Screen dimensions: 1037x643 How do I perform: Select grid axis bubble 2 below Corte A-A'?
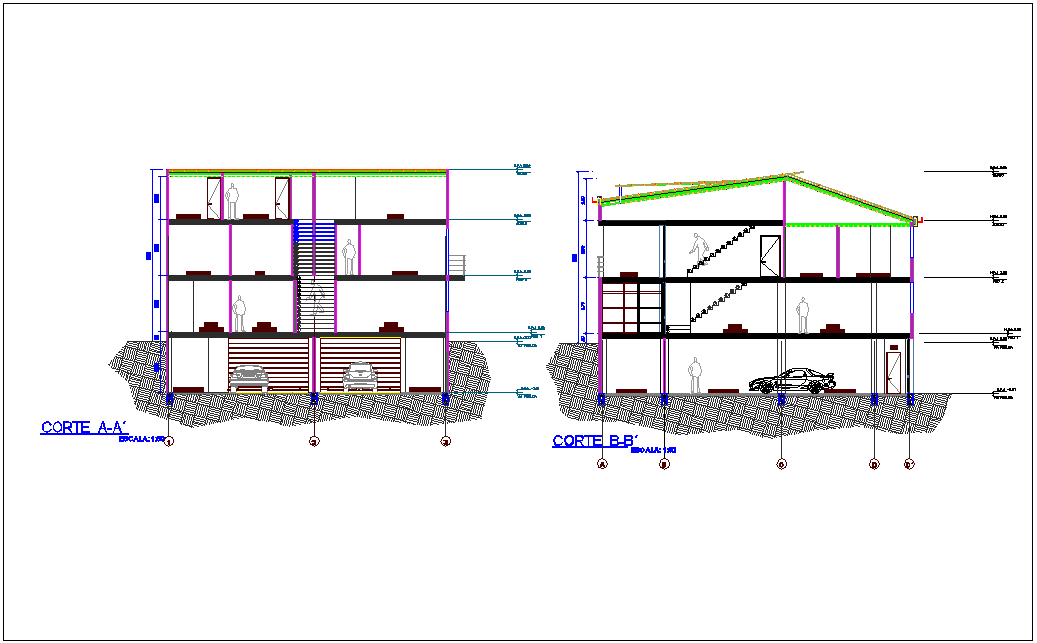coord(314,441)
